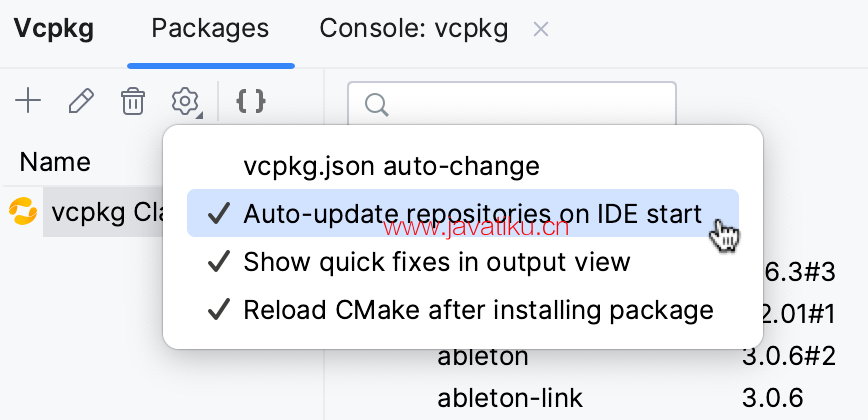The width and height of the screenshot is (868, 420).
Task: Switch to the Packages tab
Action: coord(210,29)
